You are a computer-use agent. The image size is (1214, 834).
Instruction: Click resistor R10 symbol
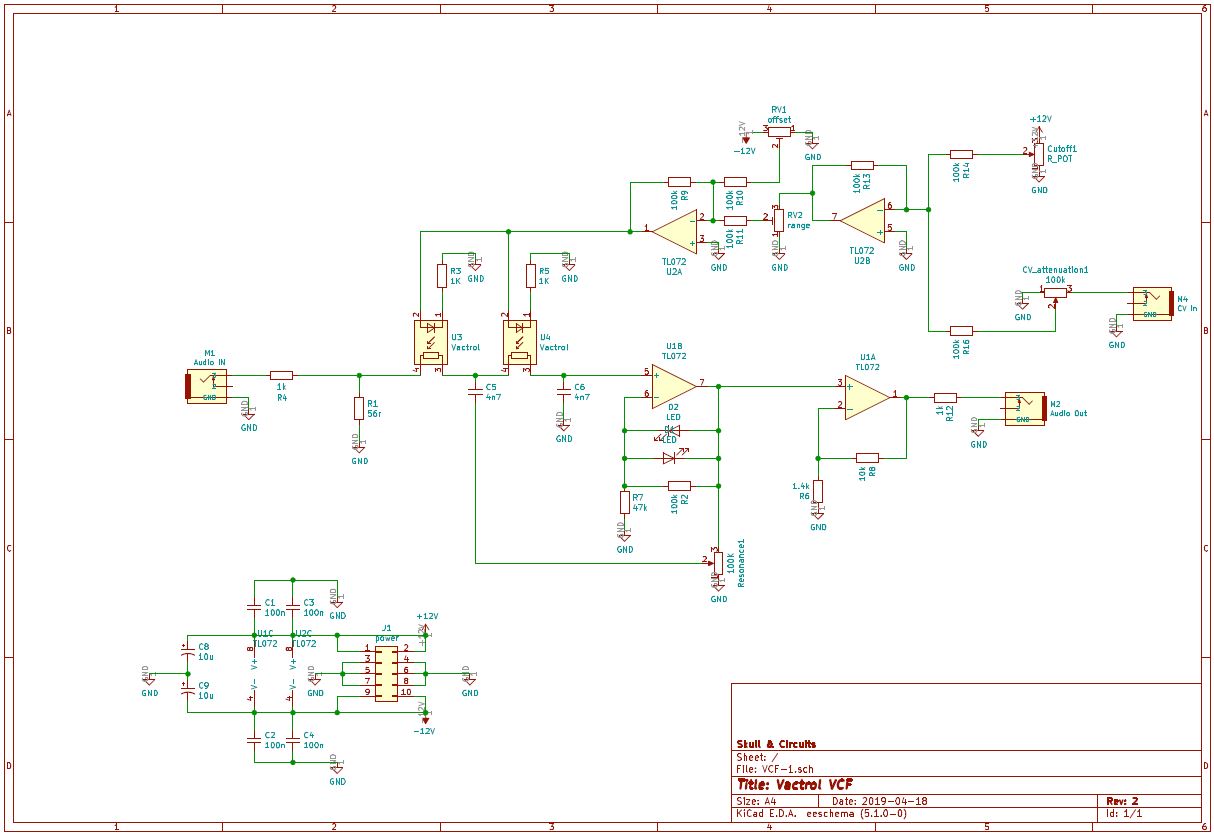735,182
